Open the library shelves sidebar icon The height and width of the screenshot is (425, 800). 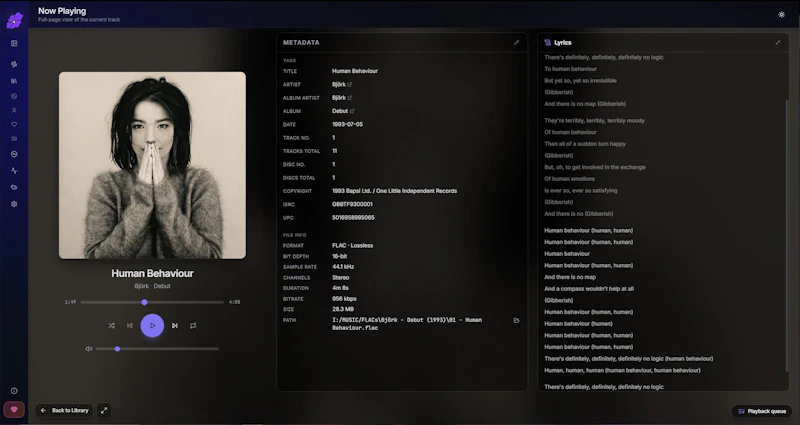pyautogui.click(x=14, y=81)
